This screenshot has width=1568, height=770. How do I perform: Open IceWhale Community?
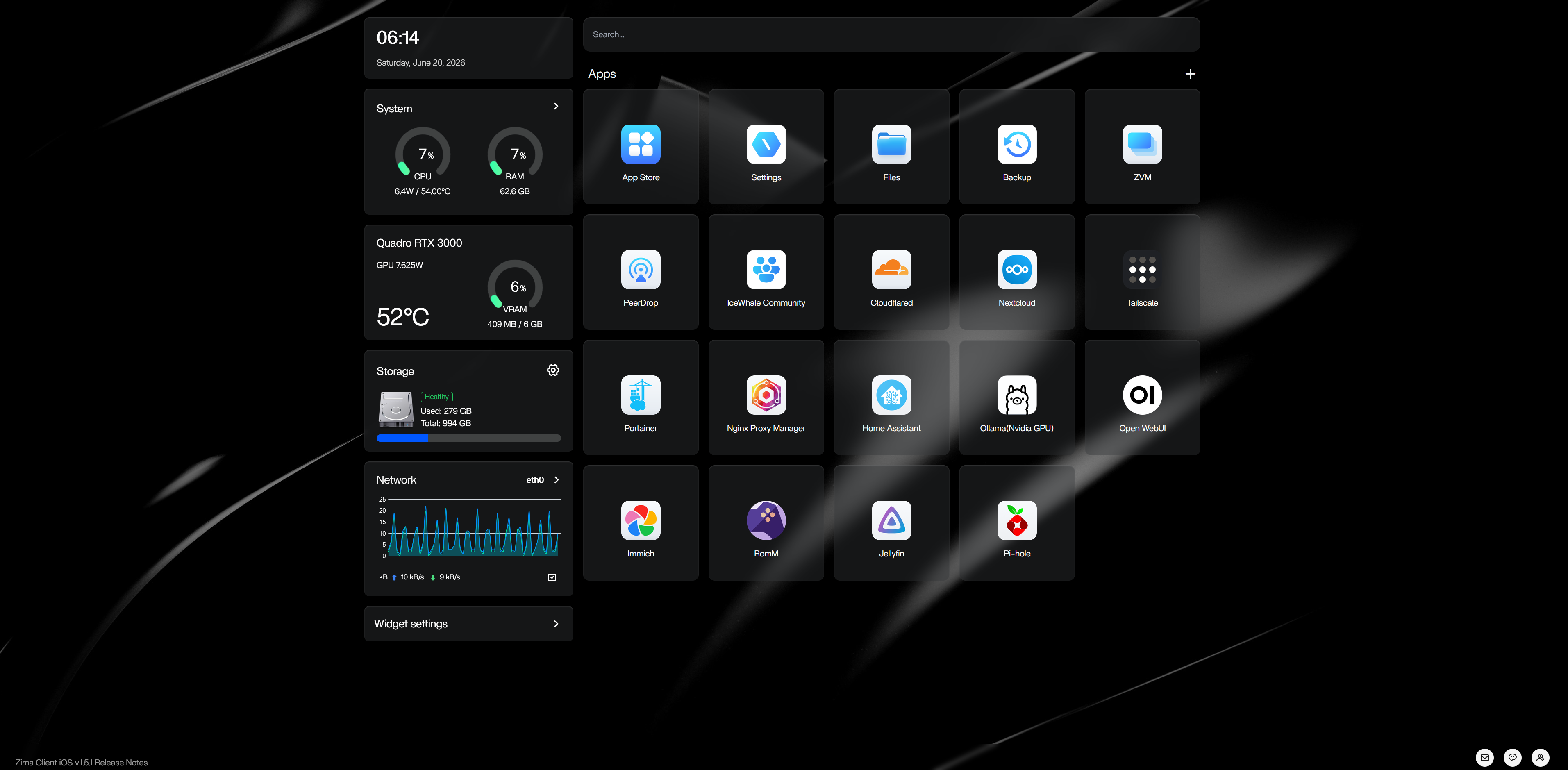click(x=766, y=271)
